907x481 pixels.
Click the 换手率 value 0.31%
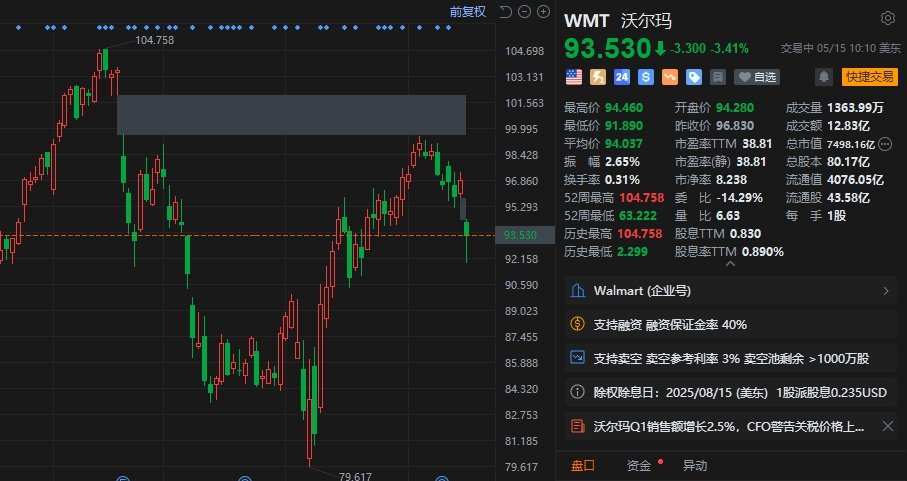tap(622, 180)
